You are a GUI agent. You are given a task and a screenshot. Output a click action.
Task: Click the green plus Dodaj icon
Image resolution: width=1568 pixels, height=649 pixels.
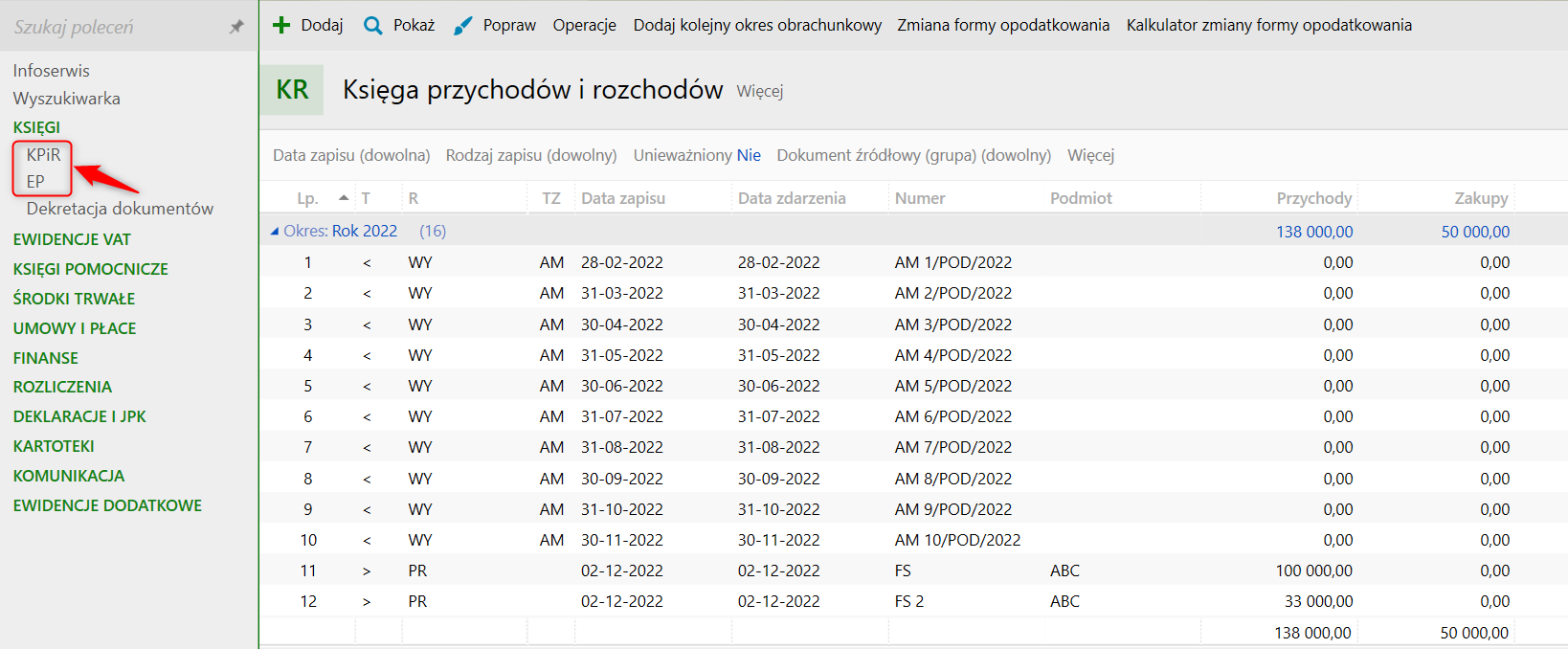point(281,26)
